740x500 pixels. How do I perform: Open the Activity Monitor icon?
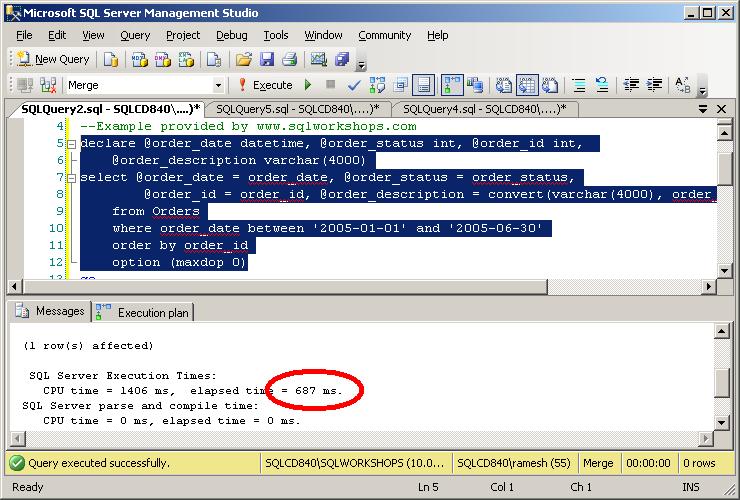click(x=319, y=59)
